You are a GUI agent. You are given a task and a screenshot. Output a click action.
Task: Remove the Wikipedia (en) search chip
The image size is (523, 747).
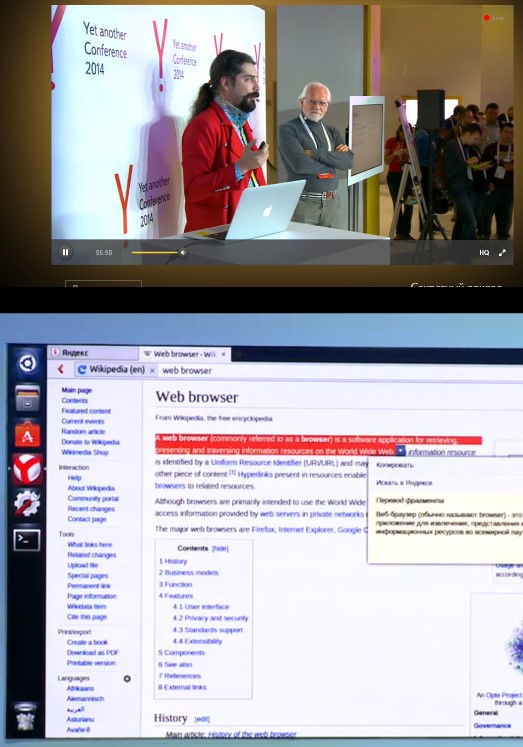click(x=152, y=370)
